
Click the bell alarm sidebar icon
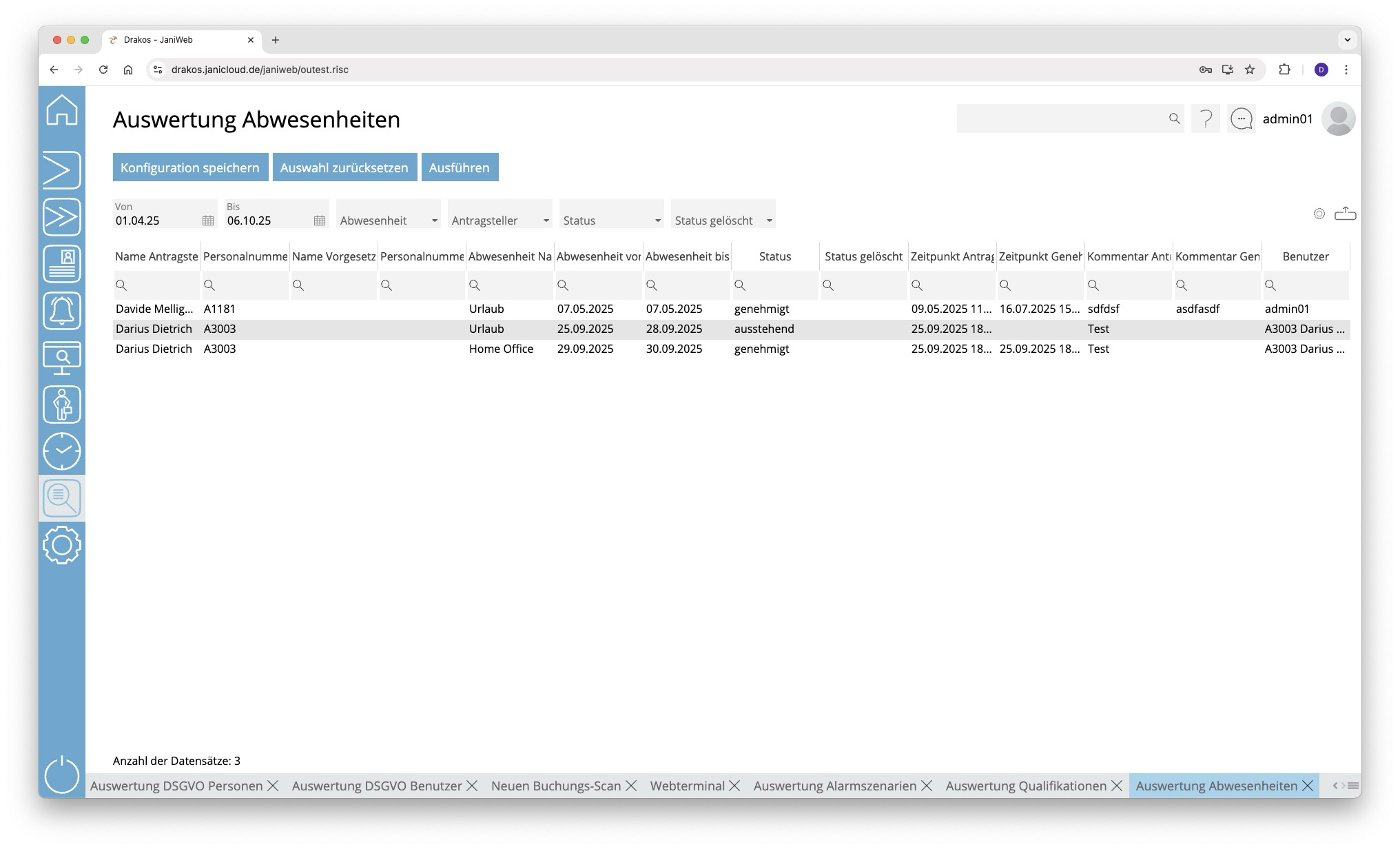tap(62, 311)
